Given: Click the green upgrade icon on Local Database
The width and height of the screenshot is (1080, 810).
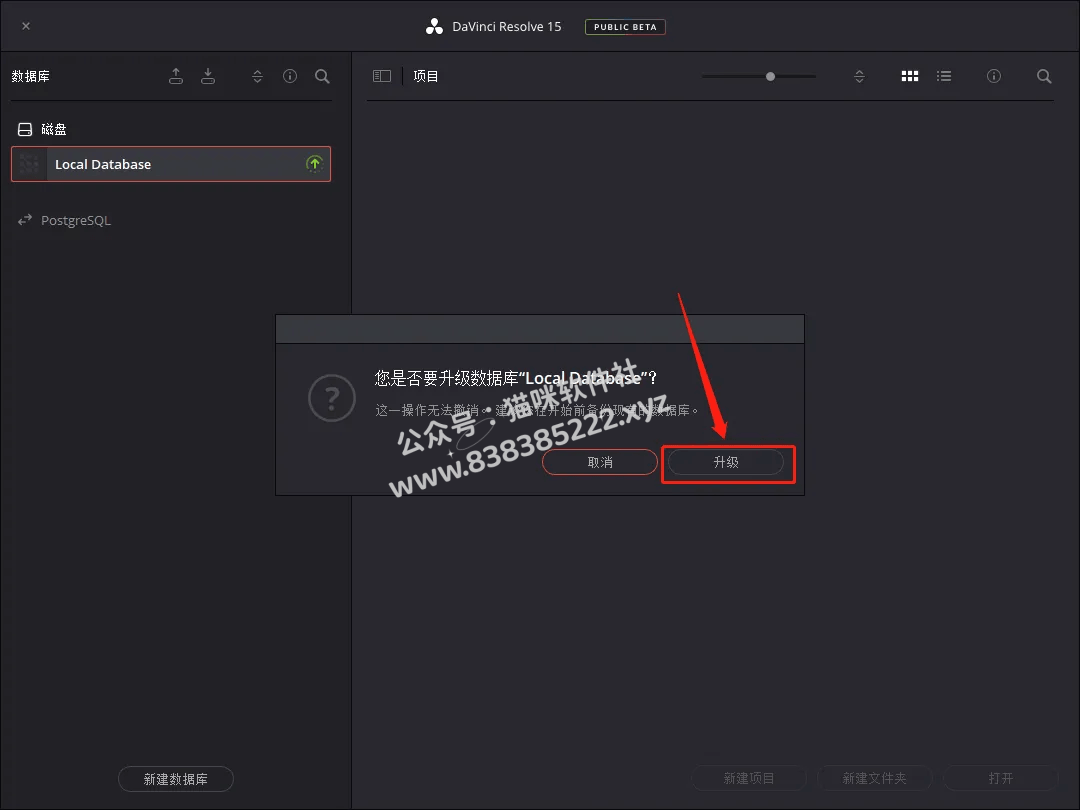Looking at the screenshot, I should [314, 164].
